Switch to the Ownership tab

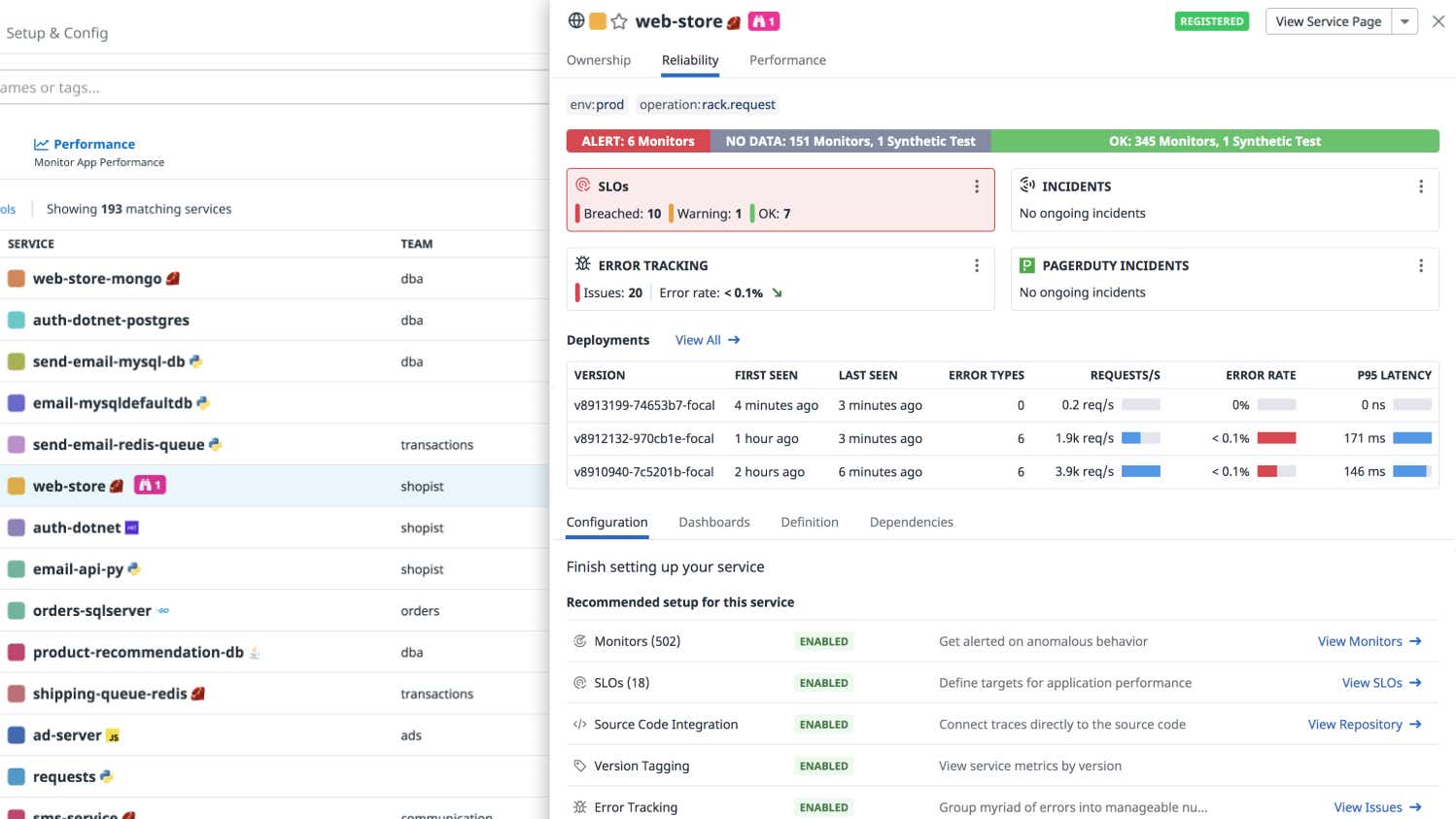(599, 60)
